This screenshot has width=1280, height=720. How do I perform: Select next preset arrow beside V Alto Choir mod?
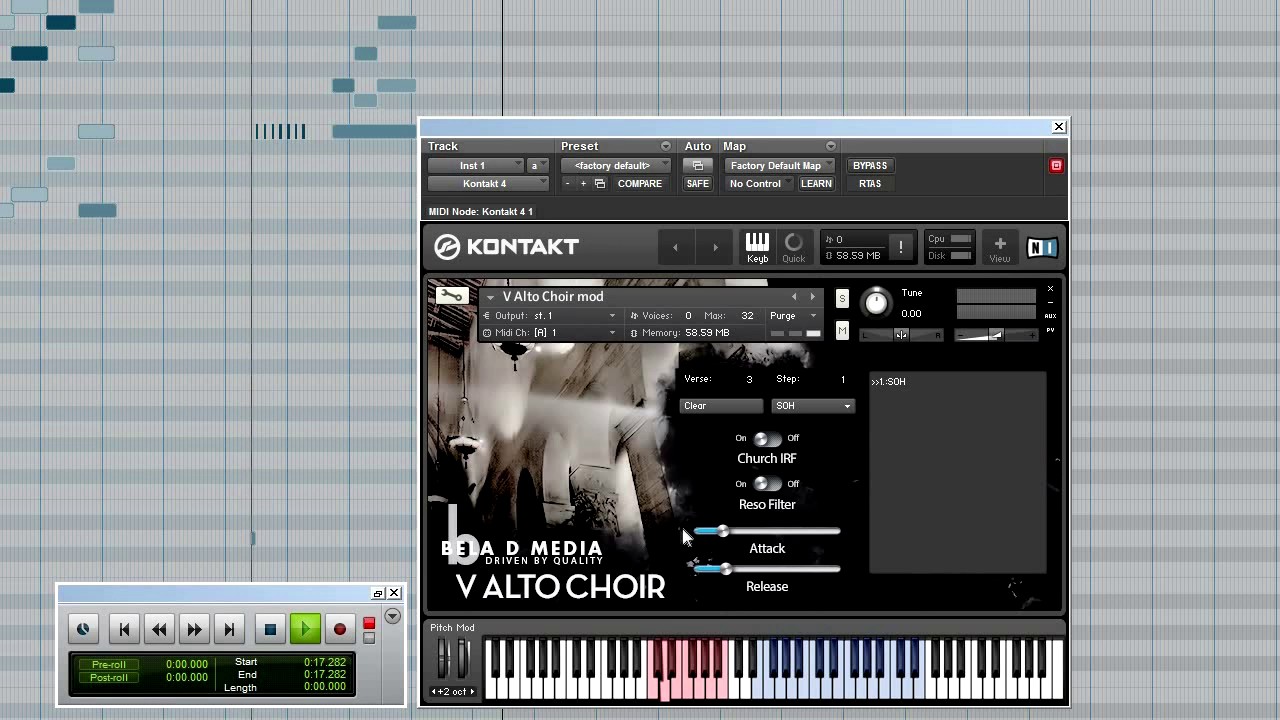click(812, 297)
